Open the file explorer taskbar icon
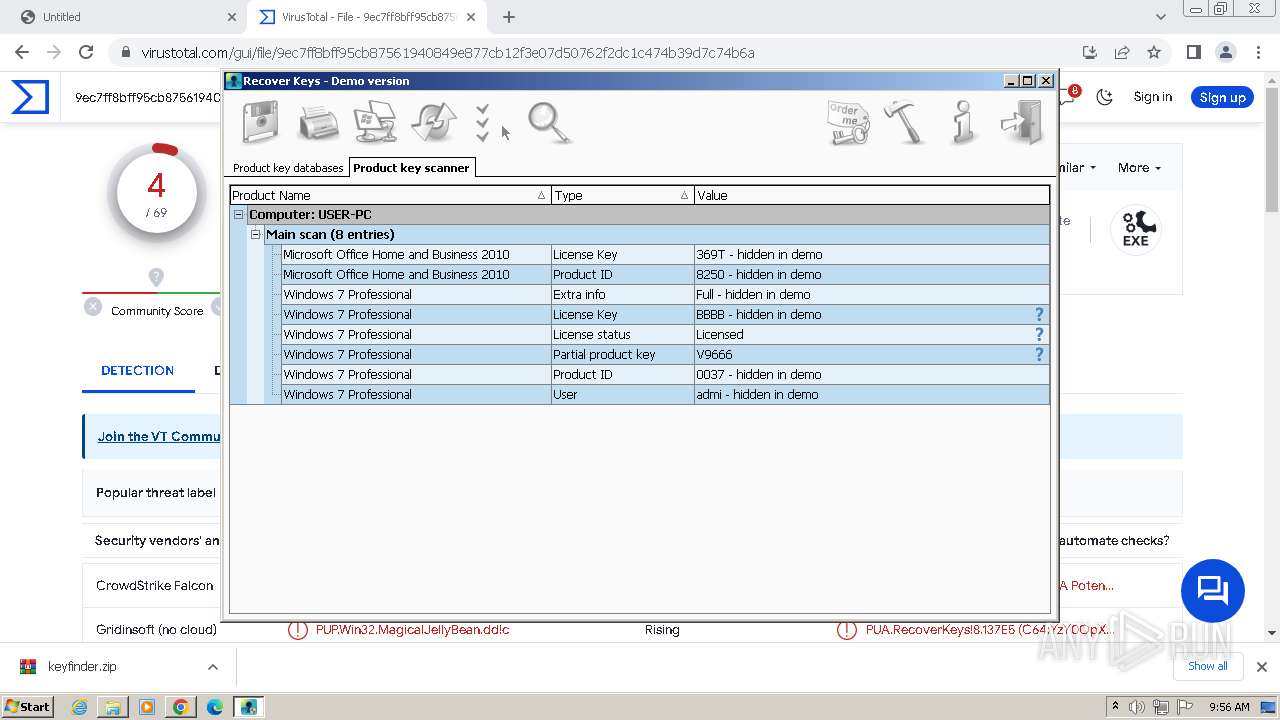1280x720 pixels. [113, 707]
